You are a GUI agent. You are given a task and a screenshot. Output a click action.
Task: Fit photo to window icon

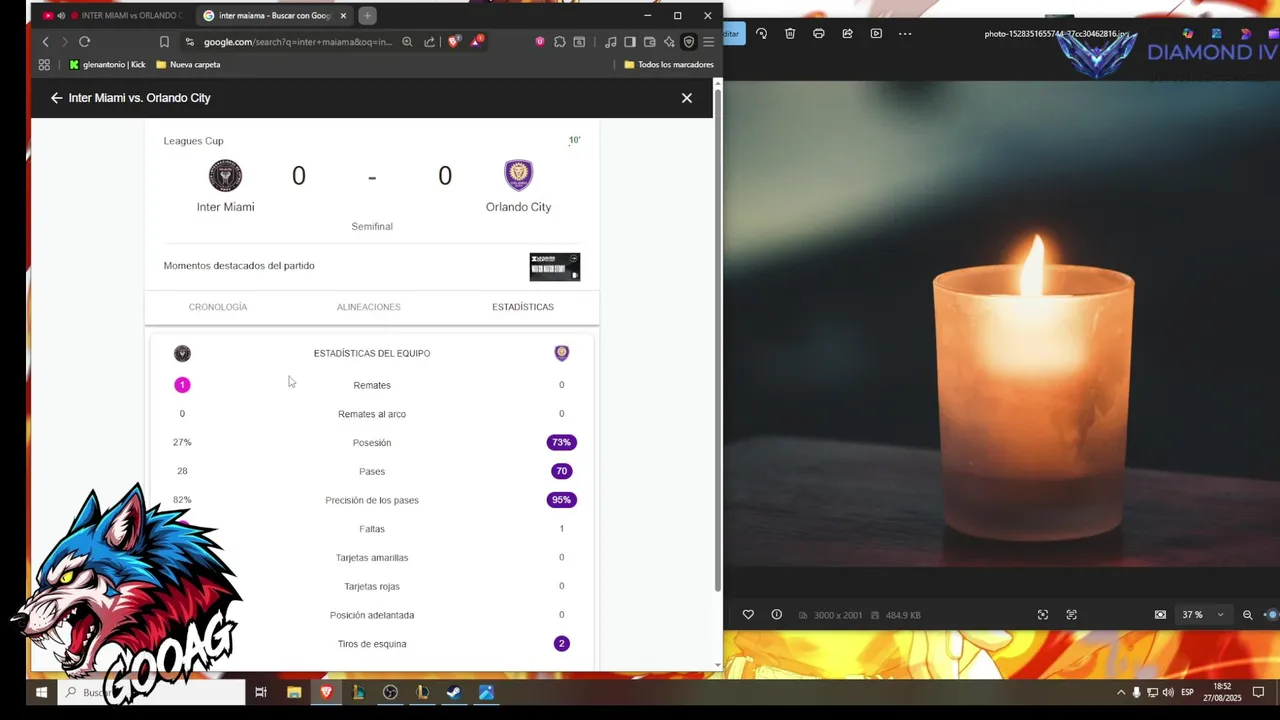point(1160,615)
